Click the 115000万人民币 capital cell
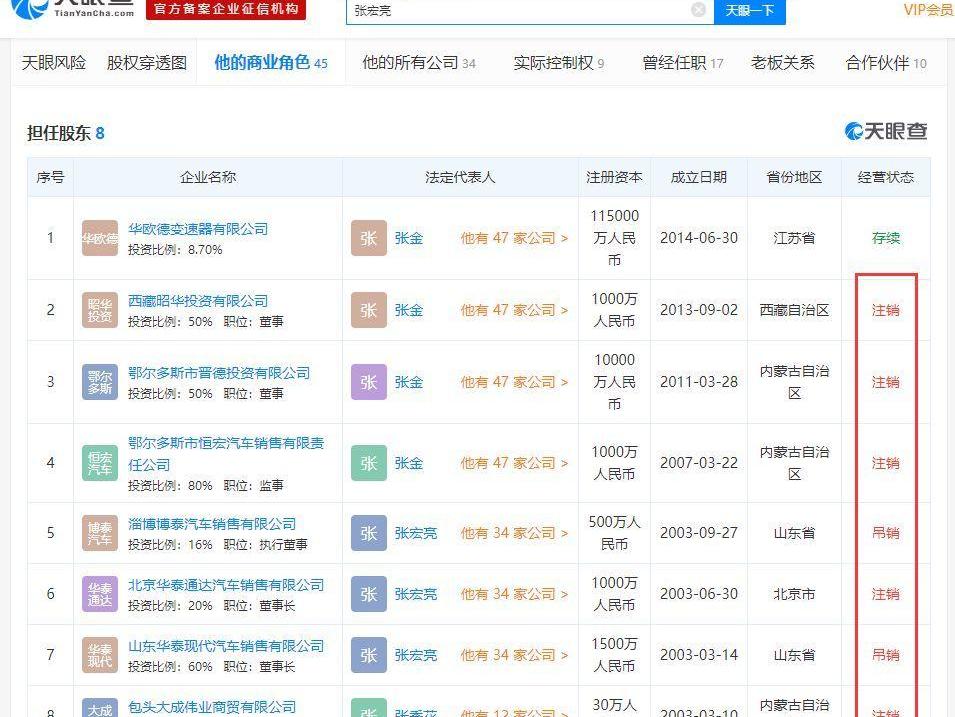 [615, 238]
